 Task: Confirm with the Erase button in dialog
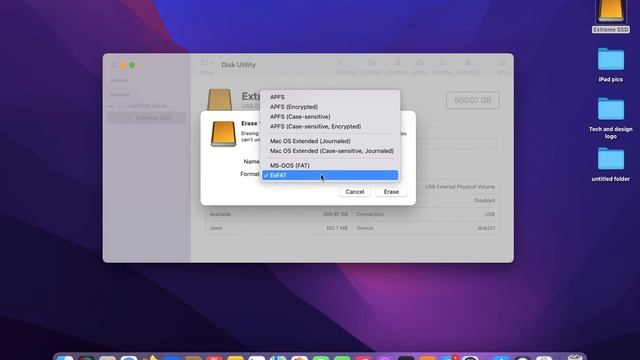(x=391, y=192)
